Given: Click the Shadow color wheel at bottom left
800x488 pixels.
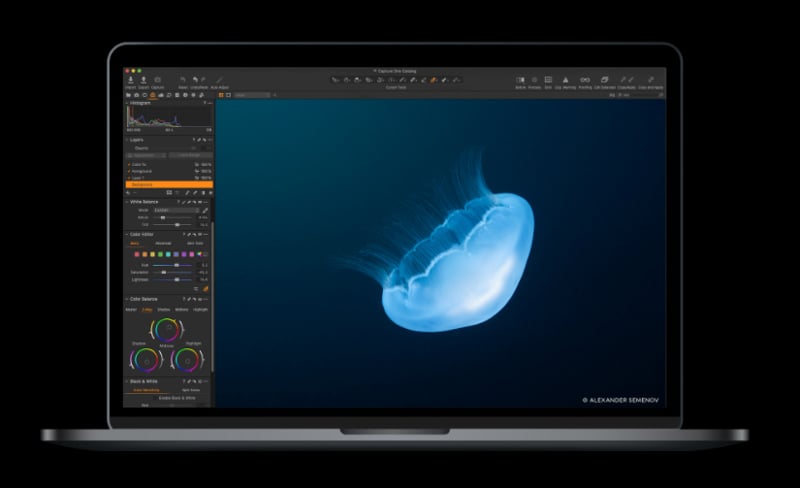Looking at the screenshot, I should click(x=146, y=360).
